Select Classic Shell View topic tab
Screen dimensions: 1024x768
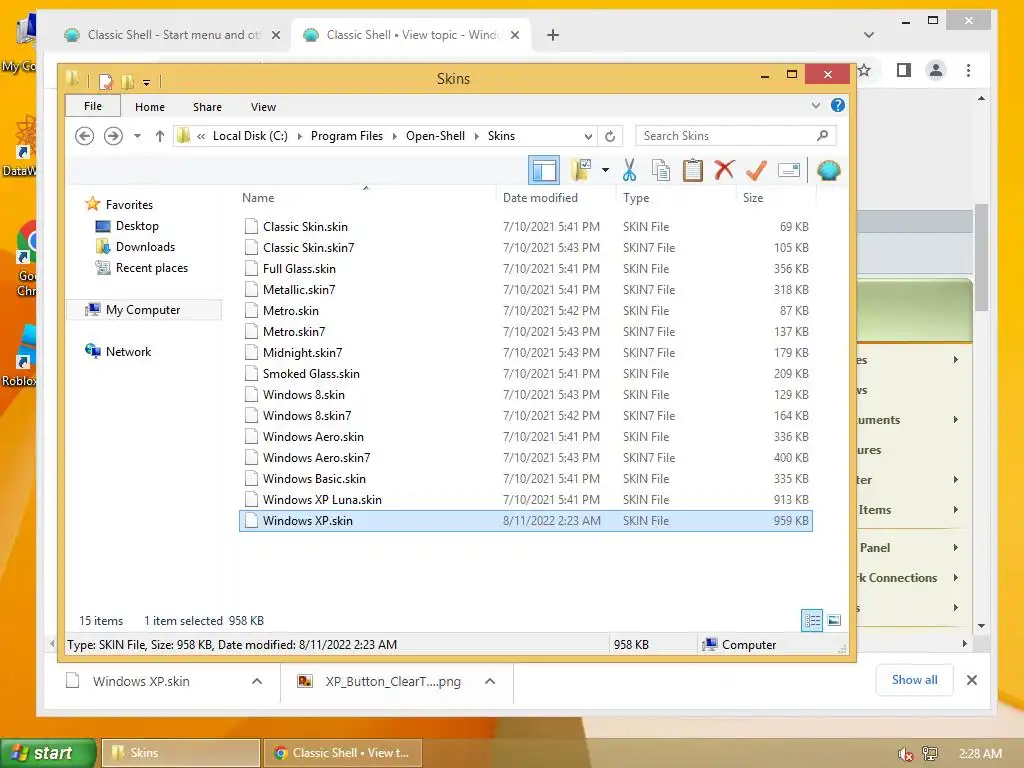(x=410, y=35)
